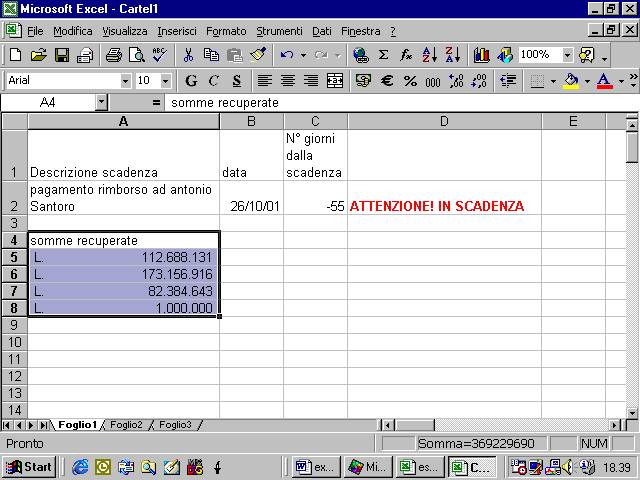The width and height of the screenshot is (640, 480).
Task: Apply thousands separator 000 style
Action: [433, 81]
